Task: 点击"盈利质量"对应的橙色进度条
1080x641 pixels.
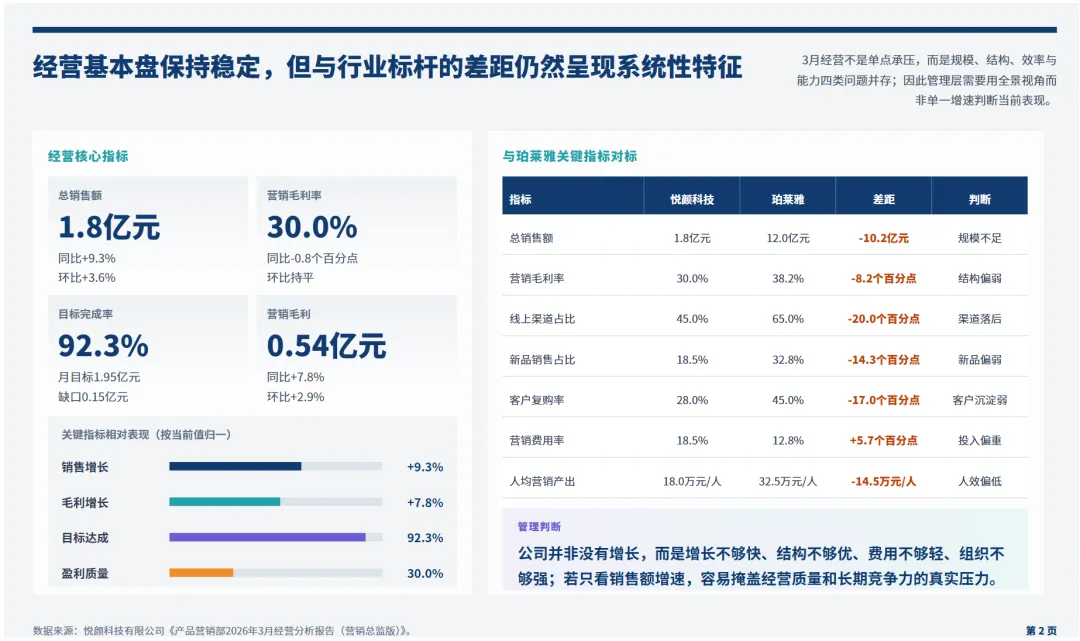Action: coord(200,574)
